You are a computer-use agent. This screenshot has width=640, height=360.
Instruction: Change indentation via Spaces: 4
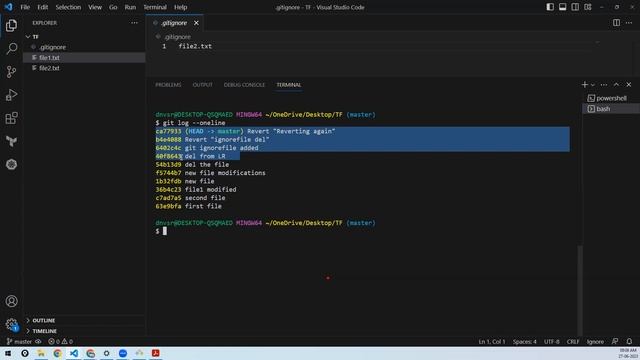tap(524, 341)
